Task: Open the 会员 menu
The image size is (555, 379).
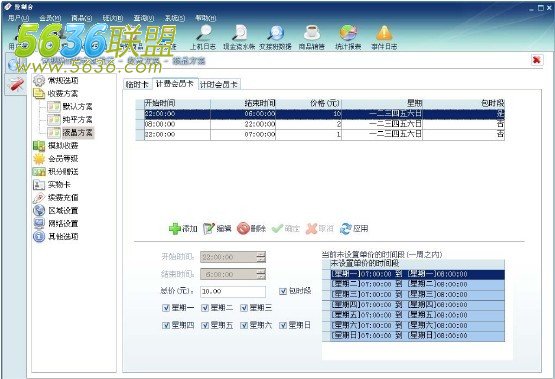Action: pos(50,18)
